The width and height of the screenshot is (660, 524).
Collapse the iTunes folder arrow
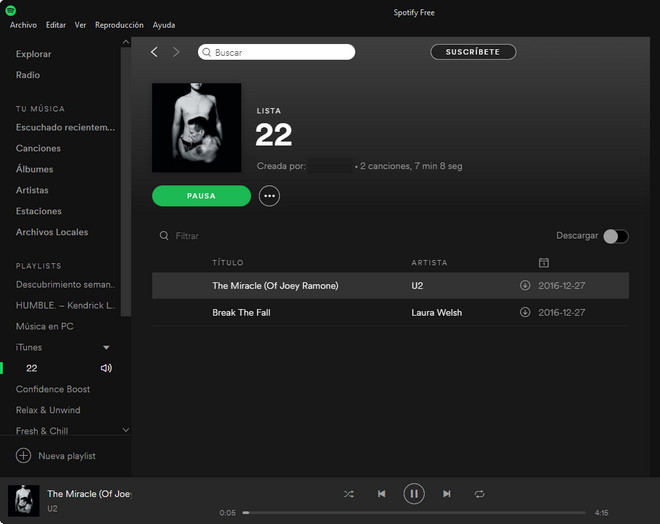click(x=106, y=347)
